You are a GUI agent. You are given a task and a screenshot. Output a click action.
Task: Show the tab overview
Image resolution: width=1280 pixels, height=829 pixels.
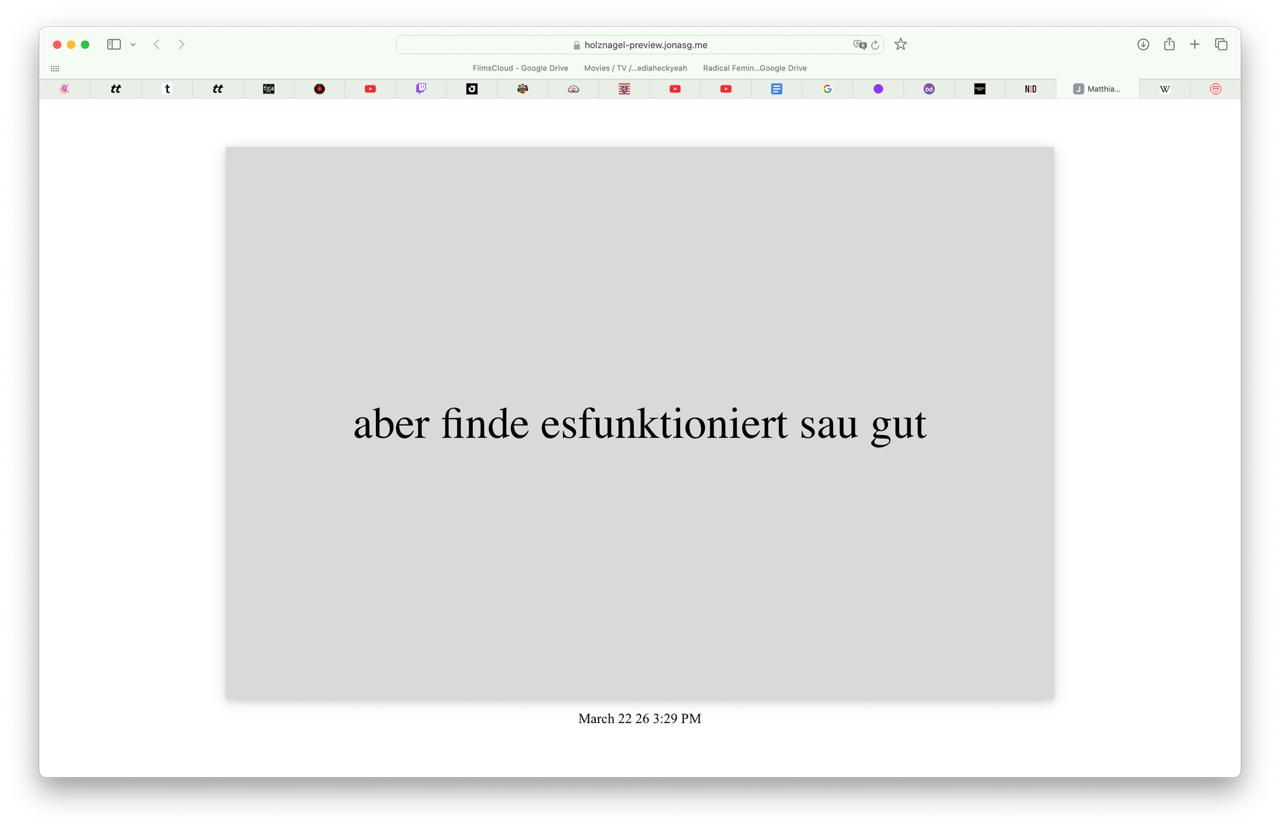click(1221, 44)
